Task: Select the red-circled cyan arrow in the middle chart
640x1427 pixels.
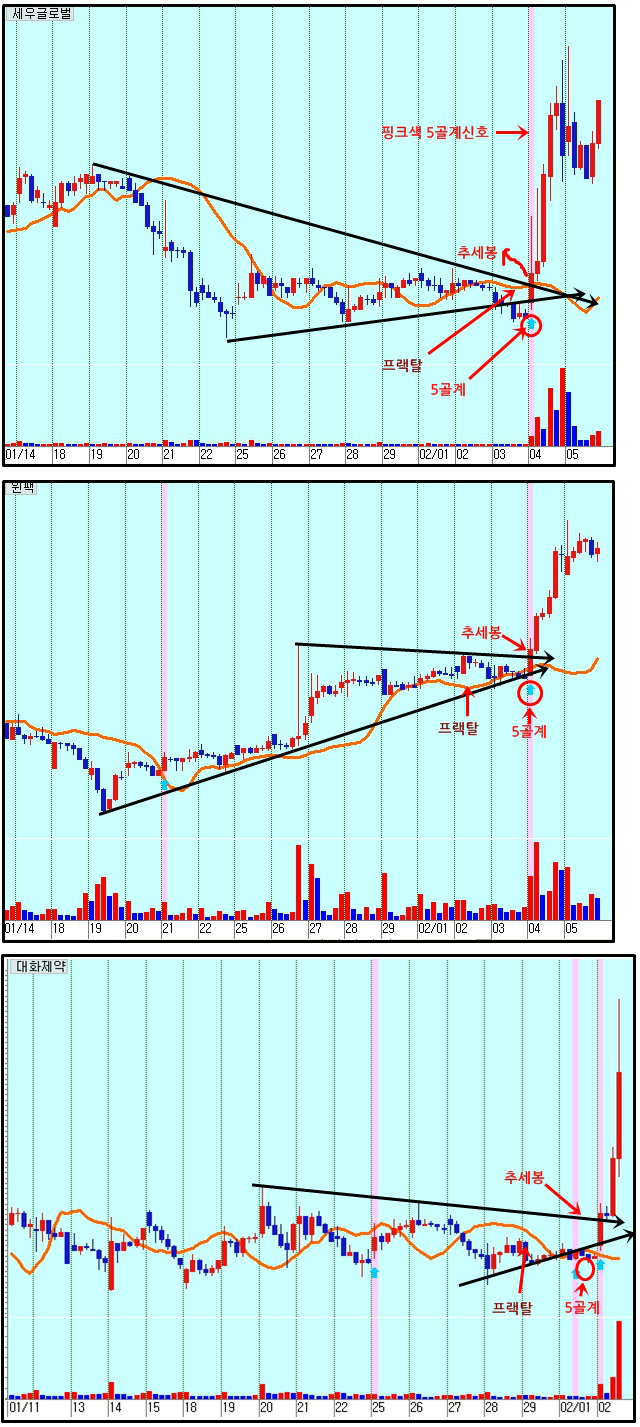Action: coord(530,691)
